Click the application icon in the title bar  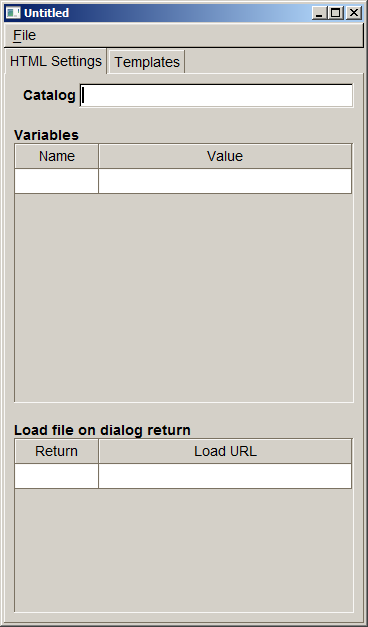[x=13, y=13]
